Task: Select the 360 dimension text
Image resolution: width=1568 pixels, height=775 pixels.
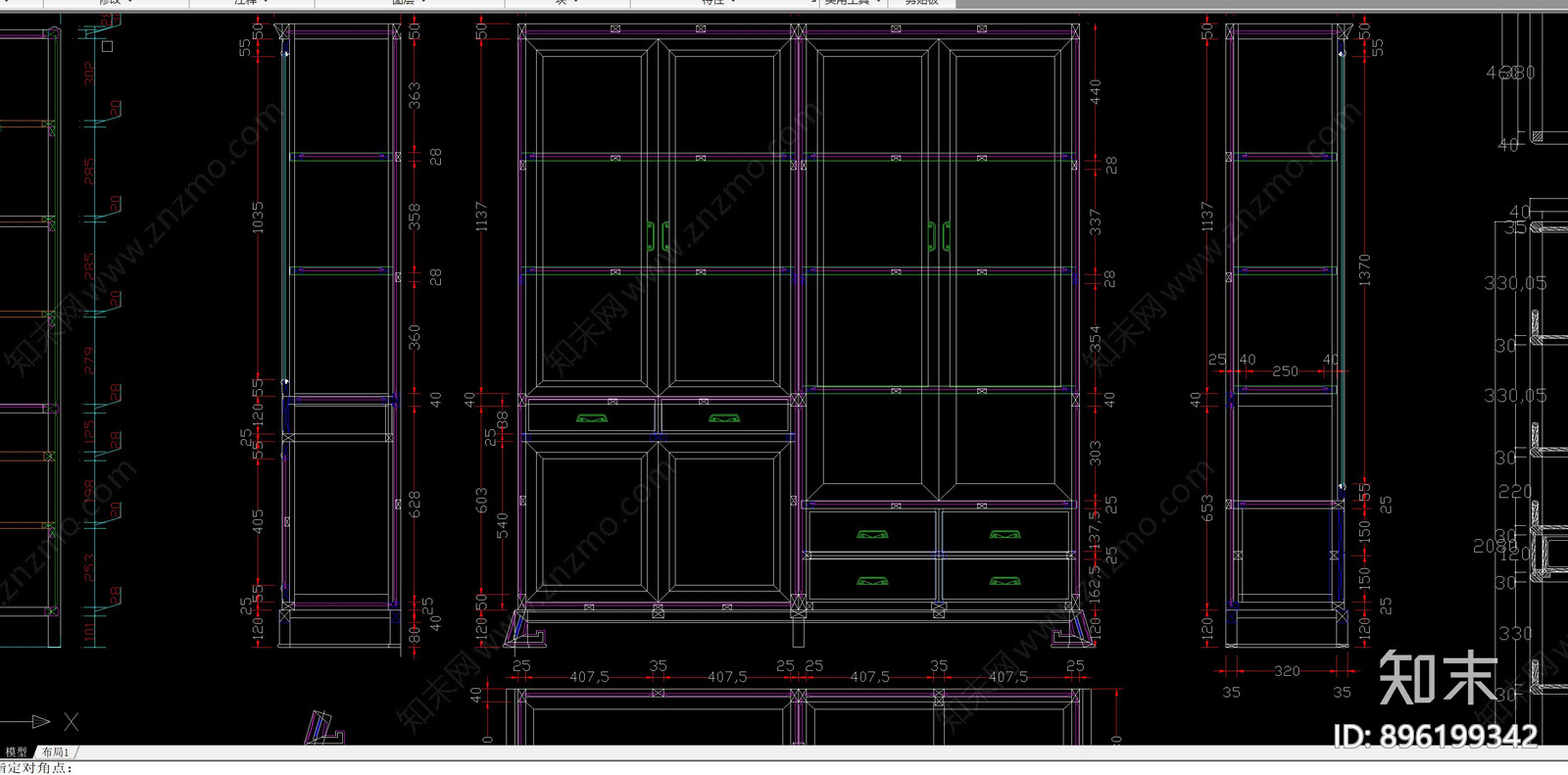Action: (x=415, y=338)
